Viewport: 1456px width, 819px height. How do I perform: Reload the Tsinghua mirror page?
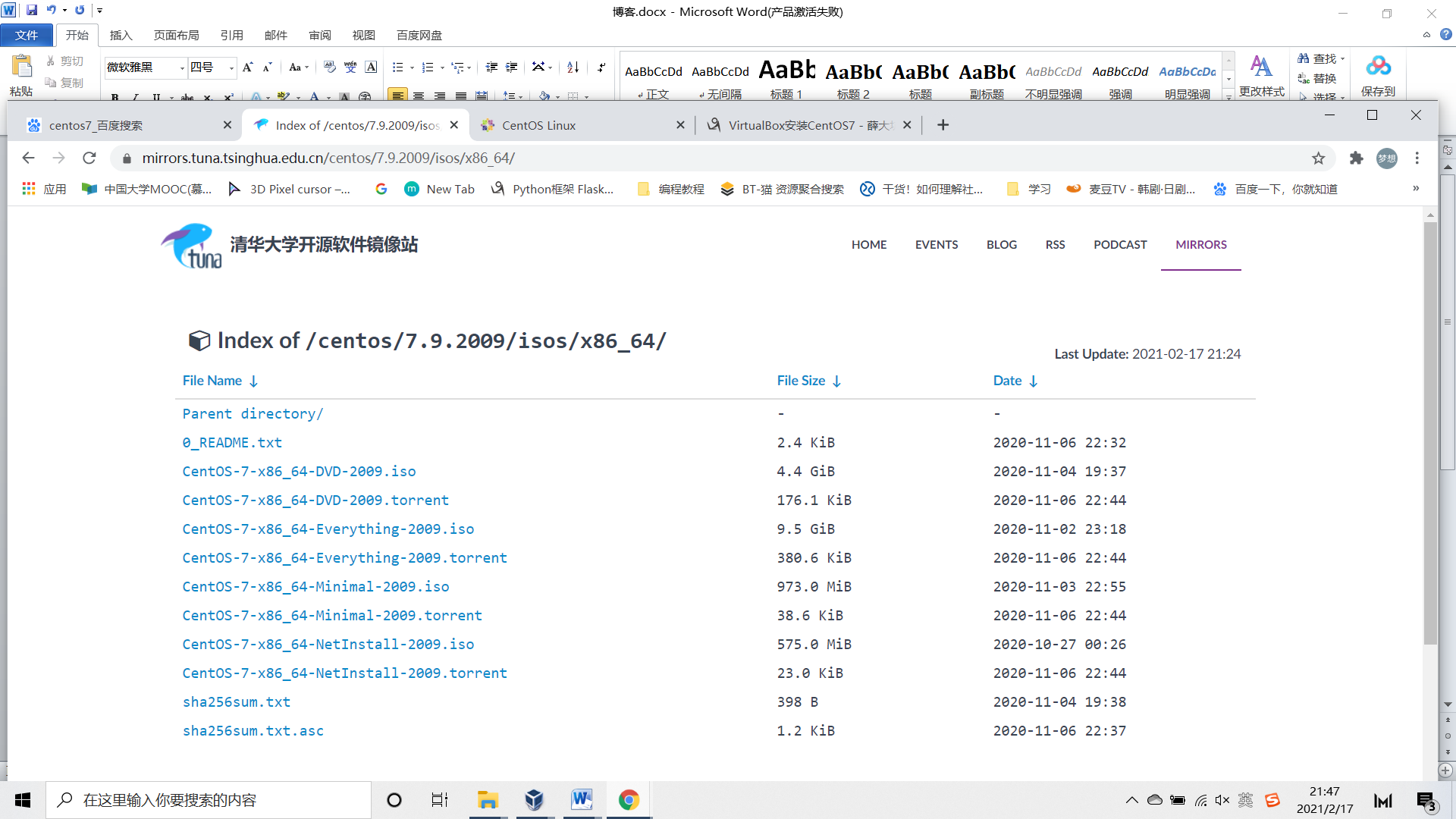[x=89, y=158]
